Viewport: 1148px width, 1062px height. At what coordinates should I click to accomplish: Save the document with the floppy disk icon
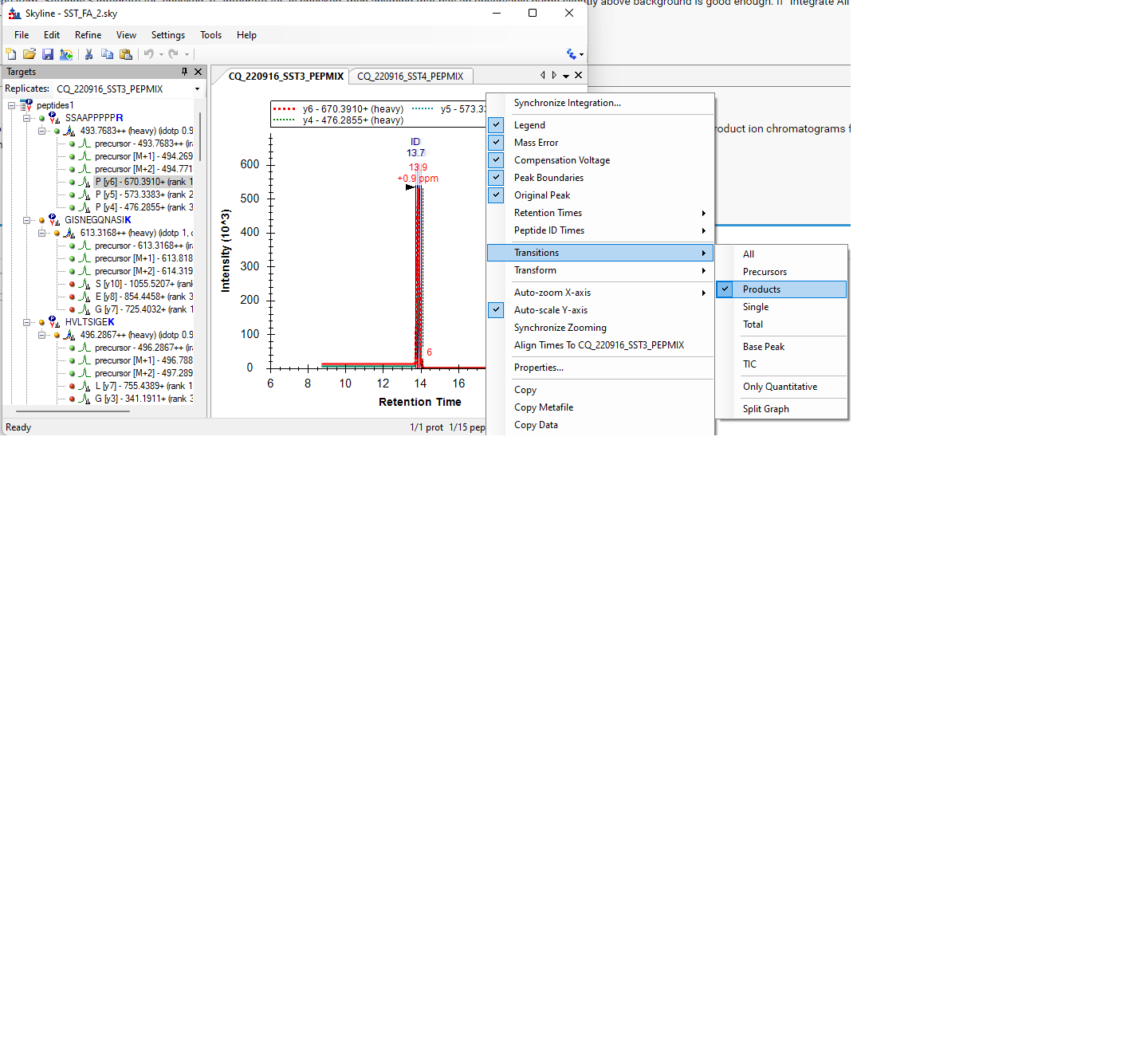(48, 54)
